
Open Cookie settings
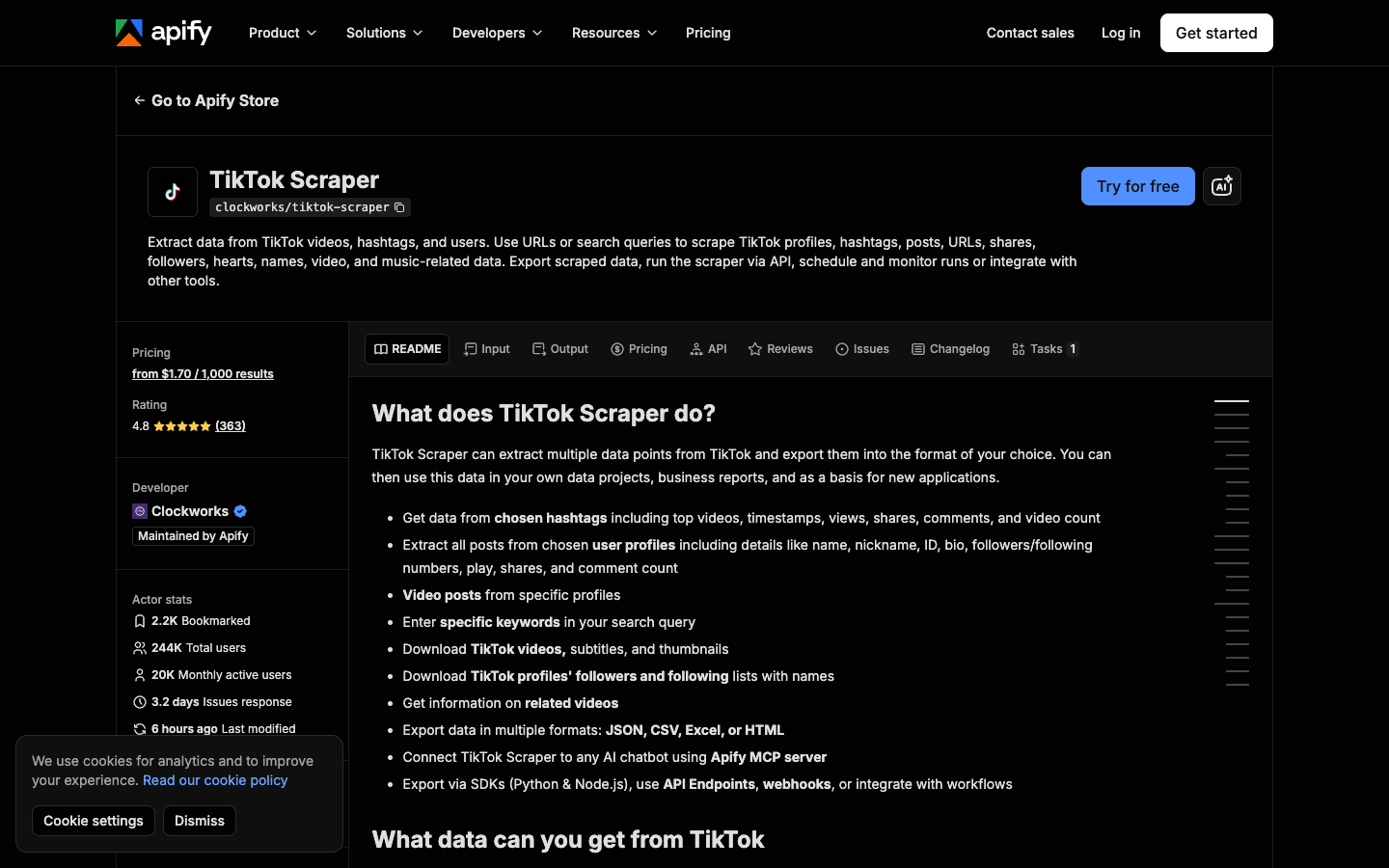pos(94,821)
